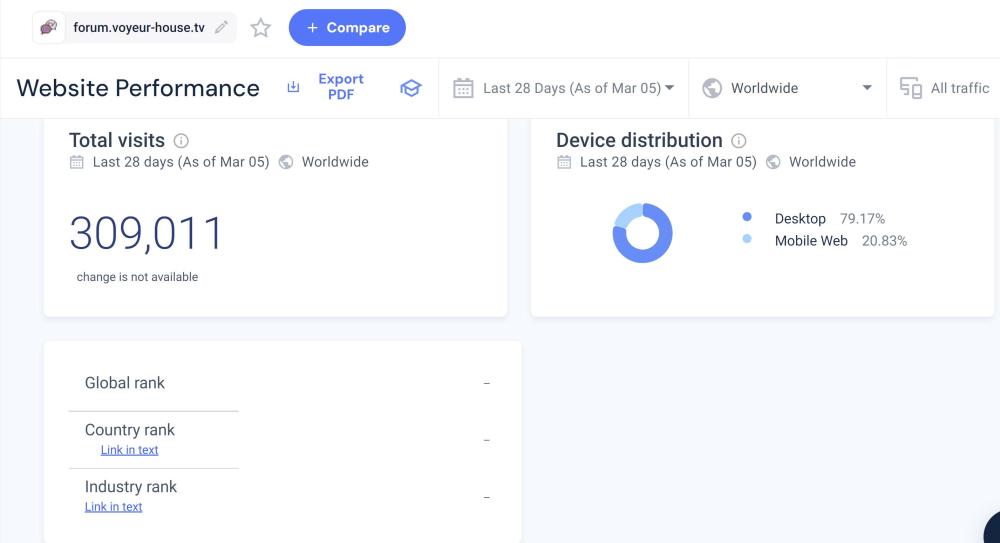Screen dimensions: 1000x543
Task: Star the website as a favorite
Action: pos(261,28)
